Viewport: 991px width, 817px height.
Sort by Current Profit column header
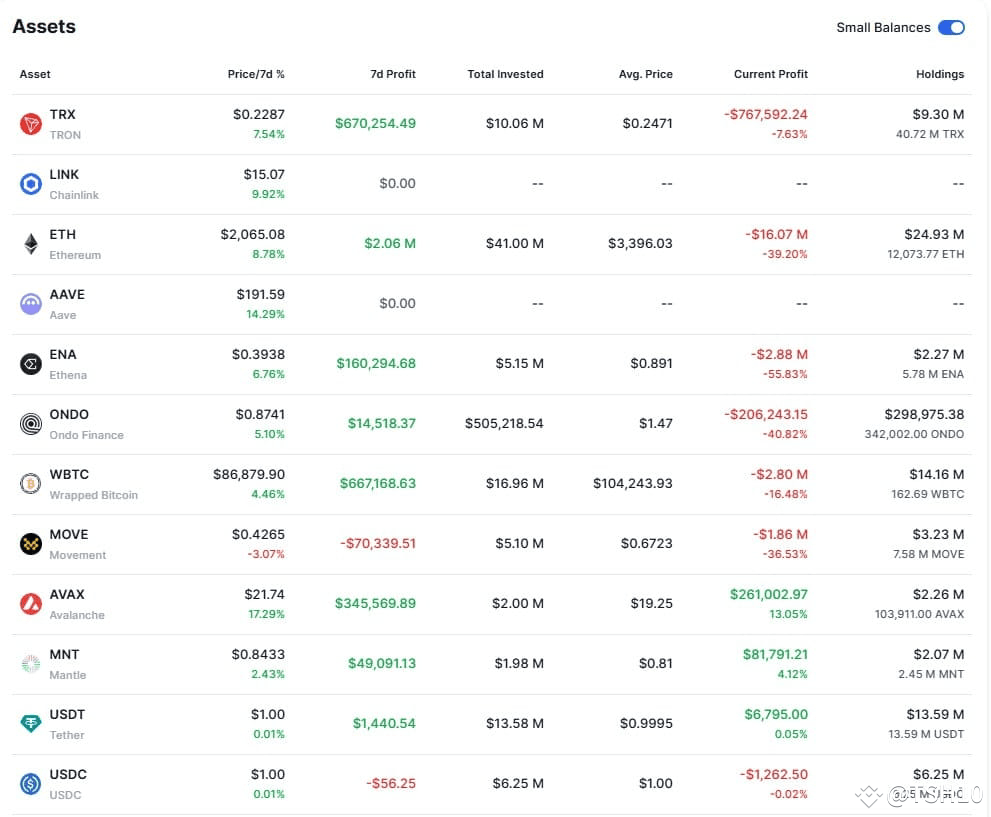pos(770,75)
